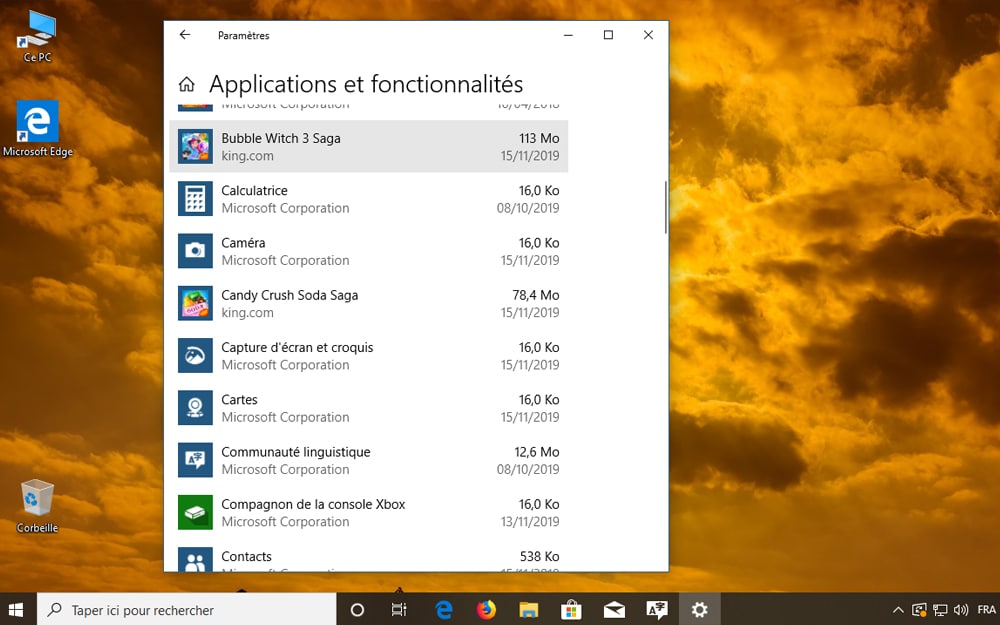This screenshot has height=625, width=1000.
Task: Click the Calculatrice calculator icon
Action: pos(195,198)
